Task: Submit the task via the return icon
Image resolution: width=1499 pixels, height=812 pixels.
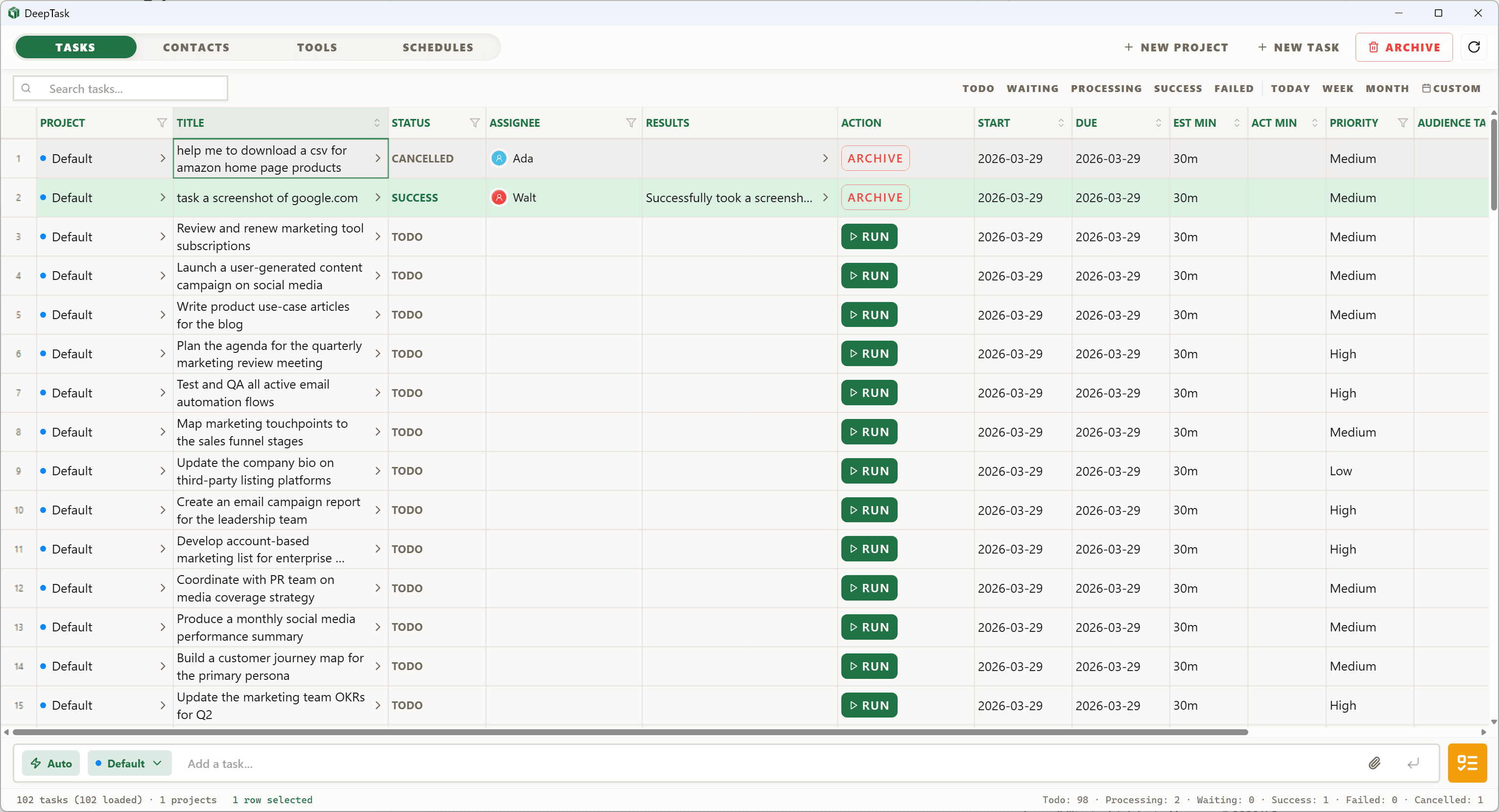Action: (x=1413, y=763)
